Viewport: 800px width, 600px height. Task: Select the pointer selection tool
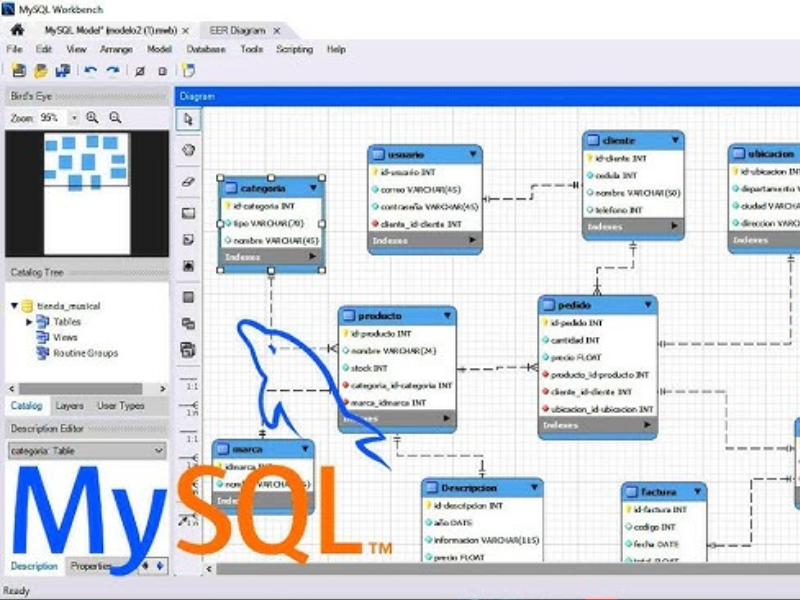click(188, 119)
